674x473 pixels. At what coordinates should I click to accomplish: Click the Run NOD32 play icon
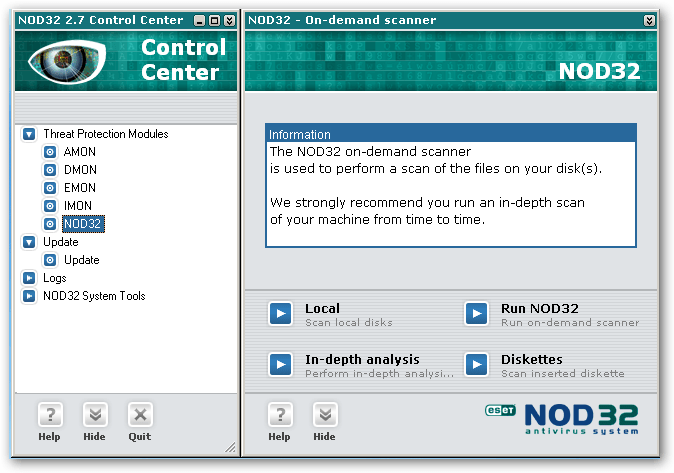coord(477,313)
